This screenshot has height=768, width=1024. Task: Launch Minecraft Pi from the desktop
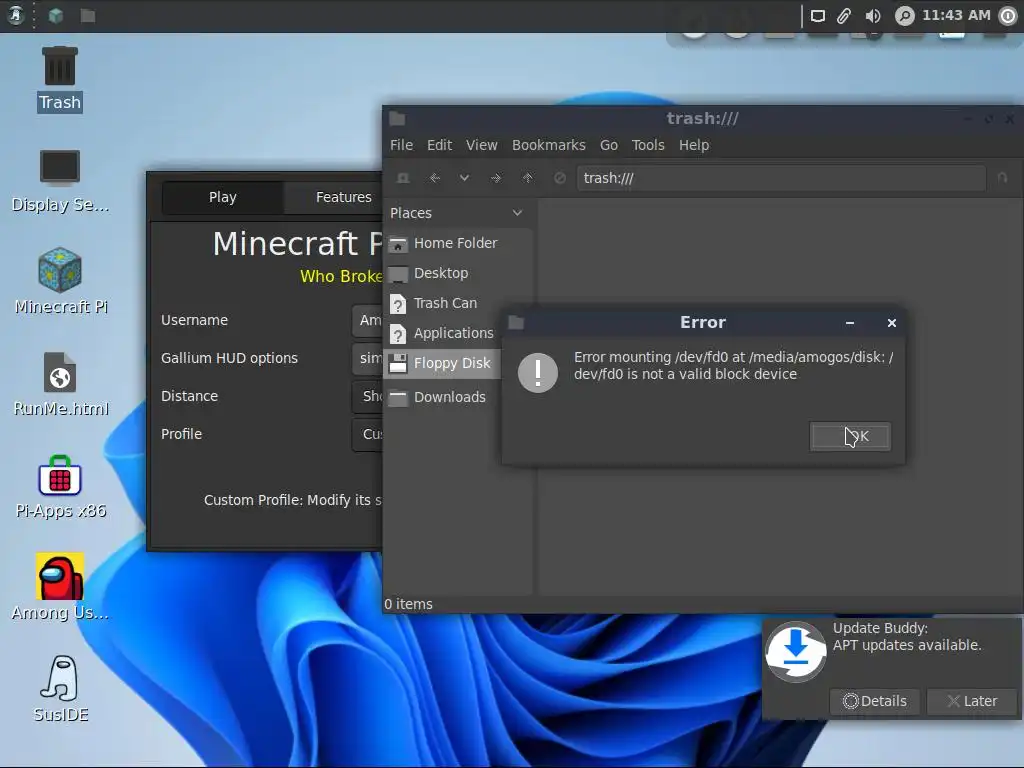click(60, 281)
